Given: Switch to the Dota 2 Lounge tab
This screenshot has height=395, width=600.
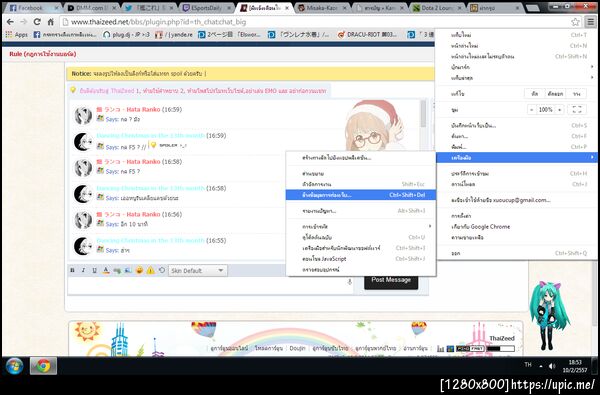Looking at the screenshot, I should [437, 7].
